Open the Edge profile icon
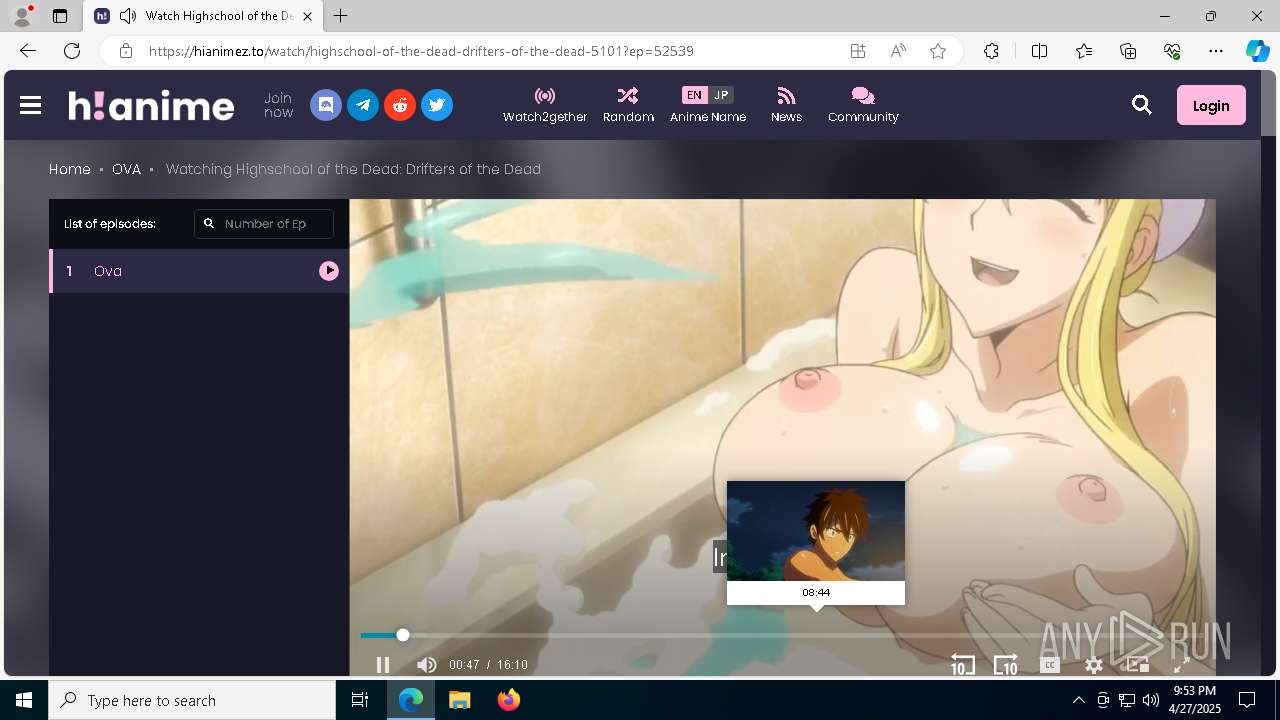Image resolution: width=1280 pixels, height=720 pixels. (x=22, y=16)
